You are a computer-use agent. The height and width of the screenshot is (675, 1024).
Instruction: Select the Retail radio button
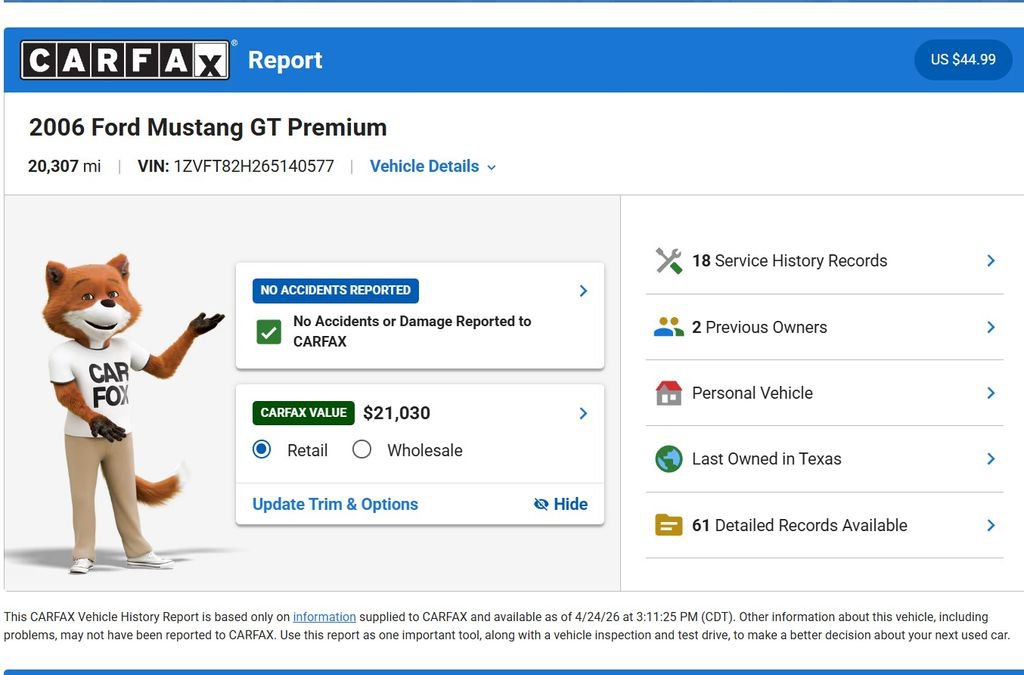[x=262, y=450]
